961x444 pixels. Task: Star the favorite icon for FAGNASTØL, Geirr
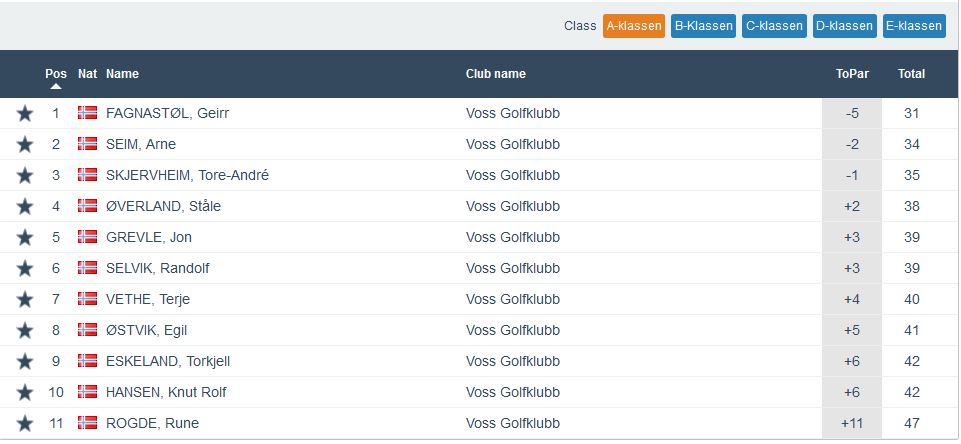pos(25,114)
